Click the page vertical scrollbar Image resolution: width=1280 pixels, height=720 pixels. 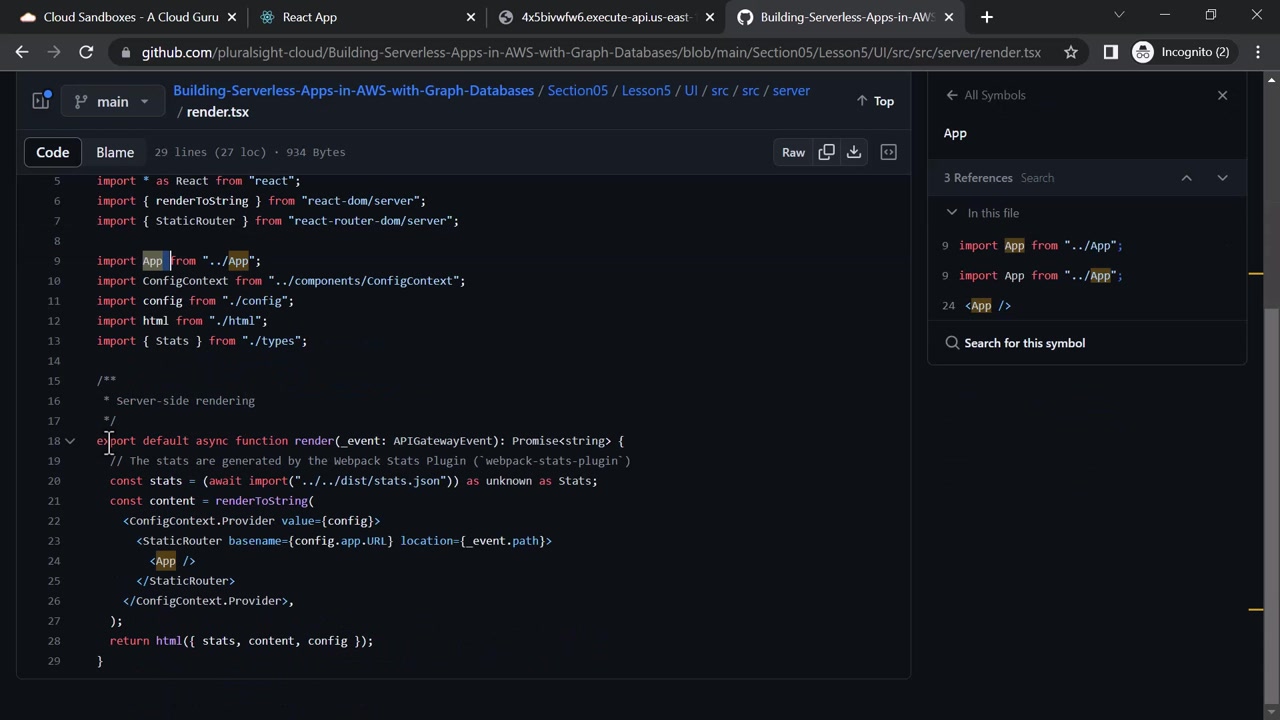pyautogui.click(x=1272, y=500)
